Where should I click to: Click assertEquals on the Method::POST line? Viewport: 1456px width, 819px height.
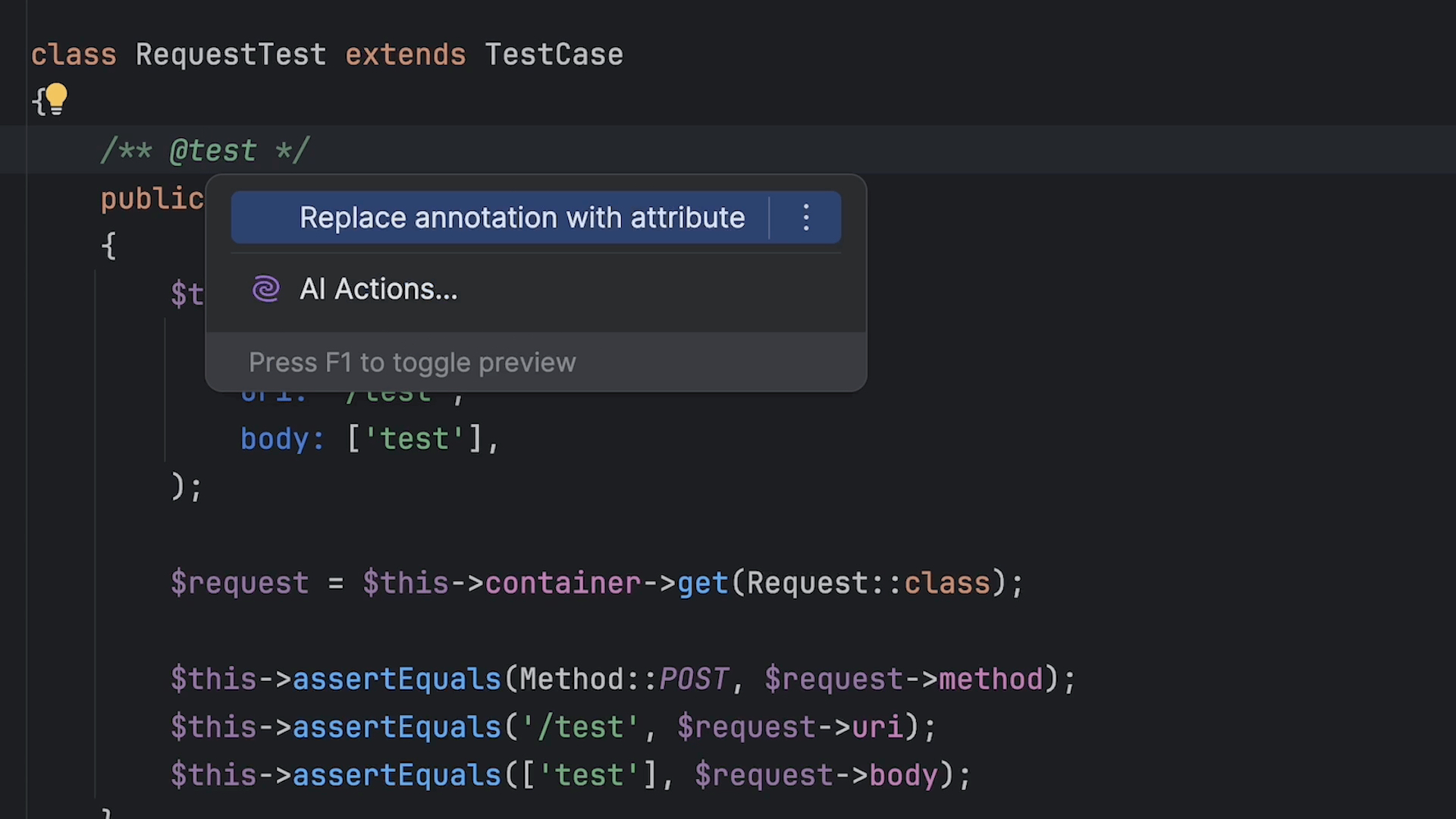(x=397, y=679)
